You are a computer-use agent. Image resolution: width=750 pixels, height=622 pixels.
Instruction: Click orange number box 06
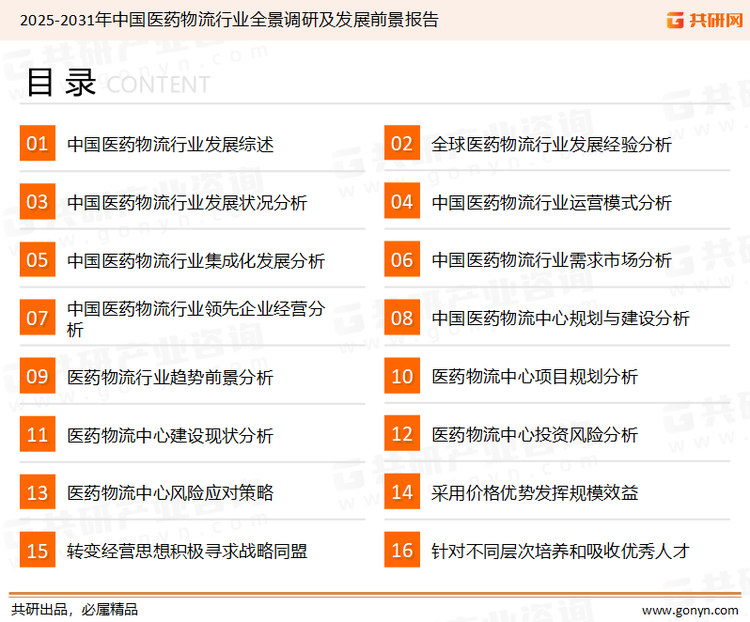(x=402, y=259)
